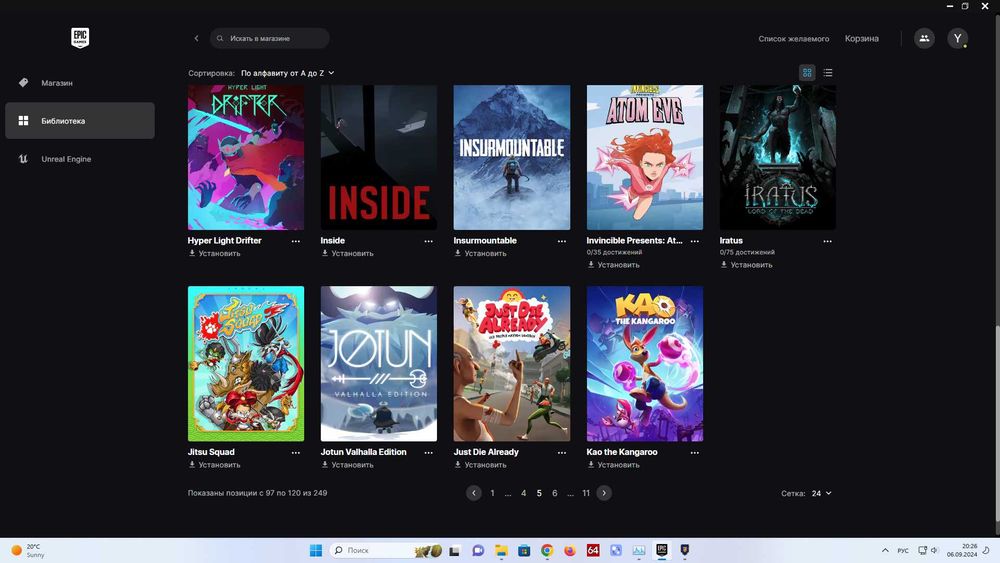The image size is (1000, 563).
Task: Focus the store search field
Action: (270, 38)
